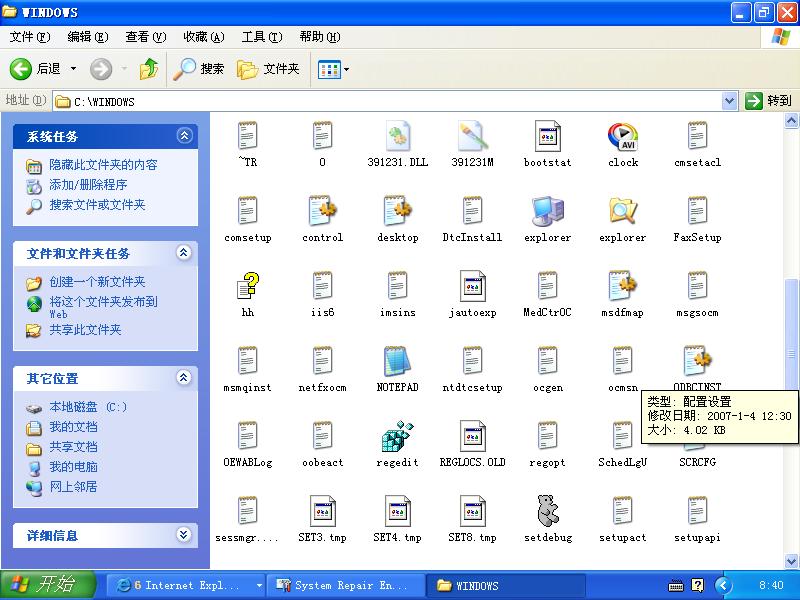Screen dimensions: 800x600
Task: Open the 开始 Start button
Action: 48,585
